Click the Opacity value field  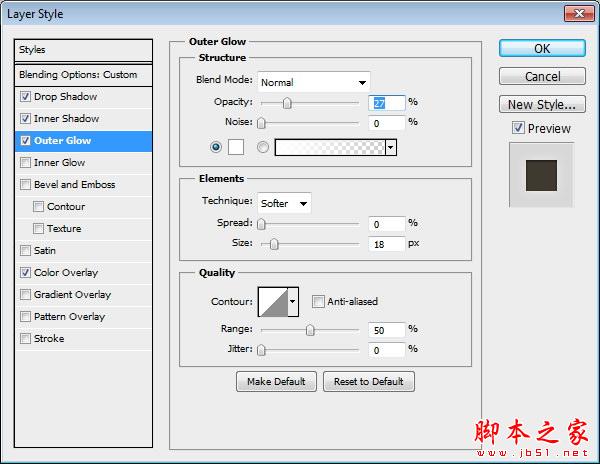point(386,103)
